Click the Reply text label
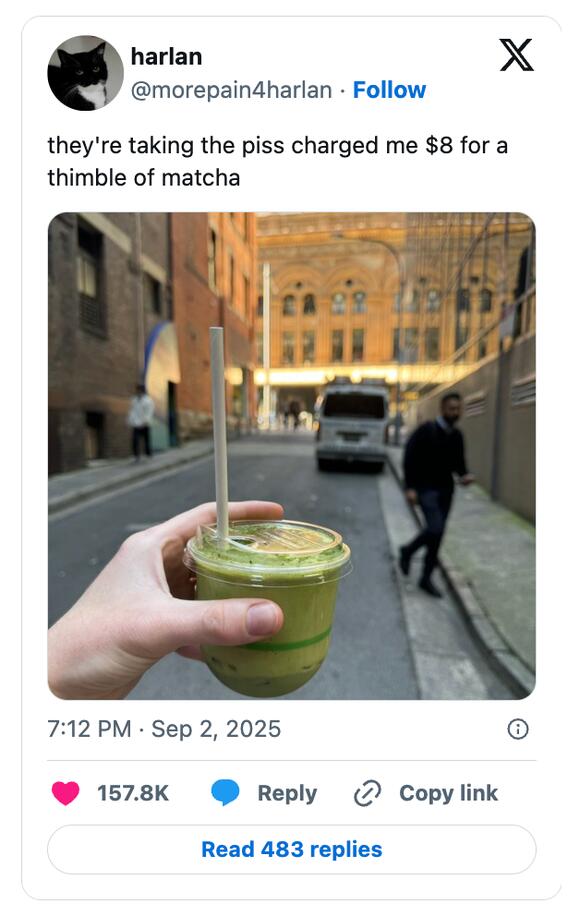 [287, 793]
